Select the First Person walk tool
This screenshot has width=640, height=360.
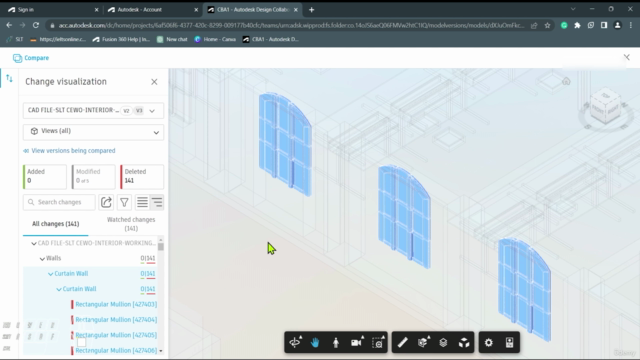coord(336,342)
